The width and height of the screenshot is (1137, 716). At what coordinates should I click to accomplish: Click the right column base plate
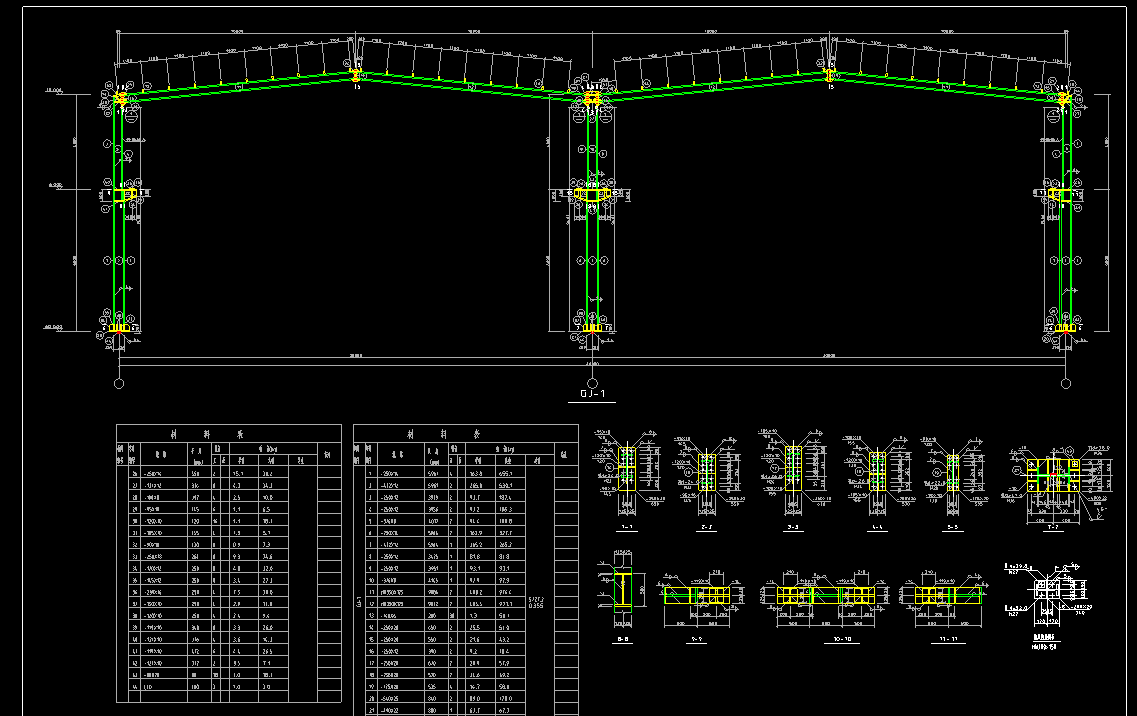click(x=1065, y=328)
